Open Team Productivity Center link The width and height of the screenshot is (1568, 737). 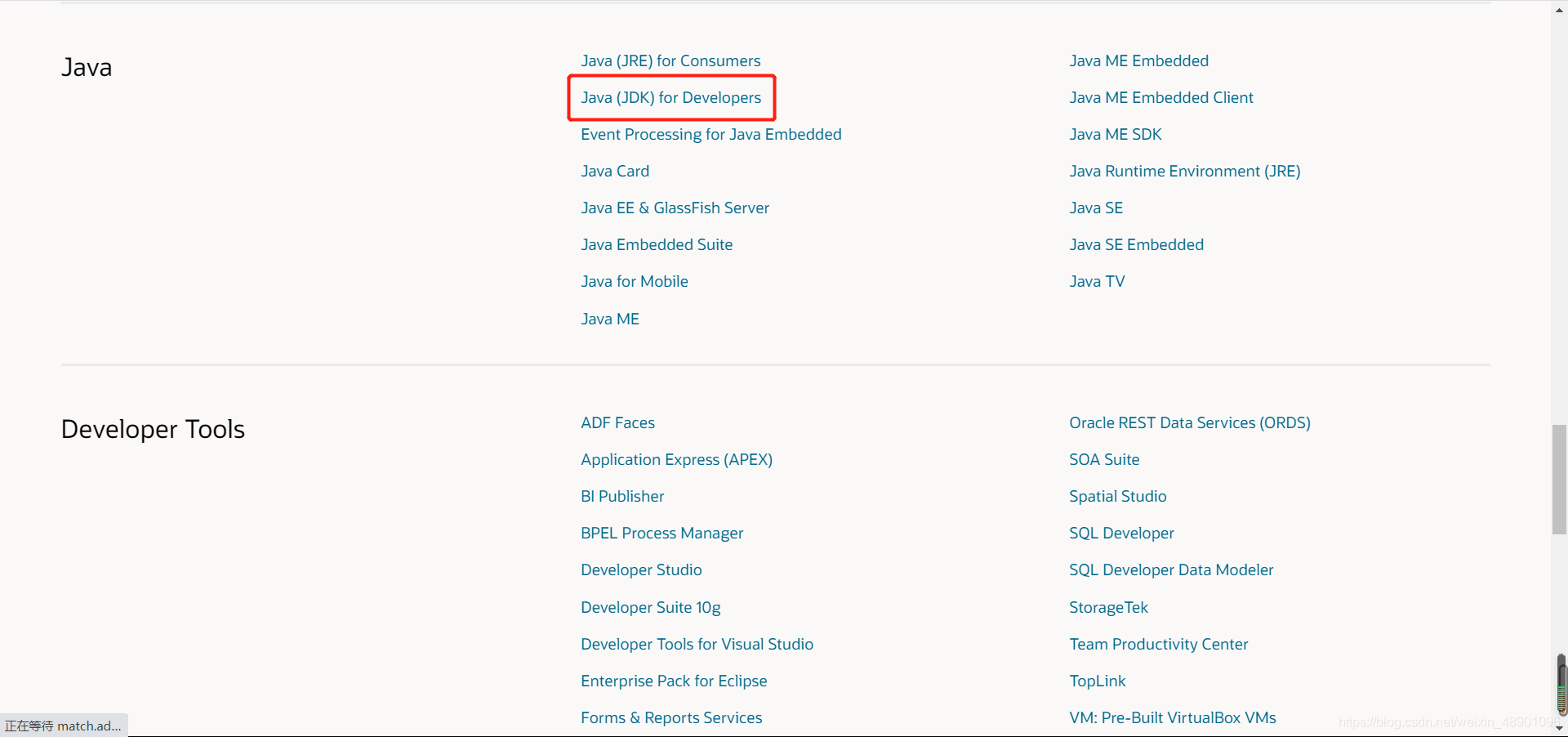(1159, 645)
